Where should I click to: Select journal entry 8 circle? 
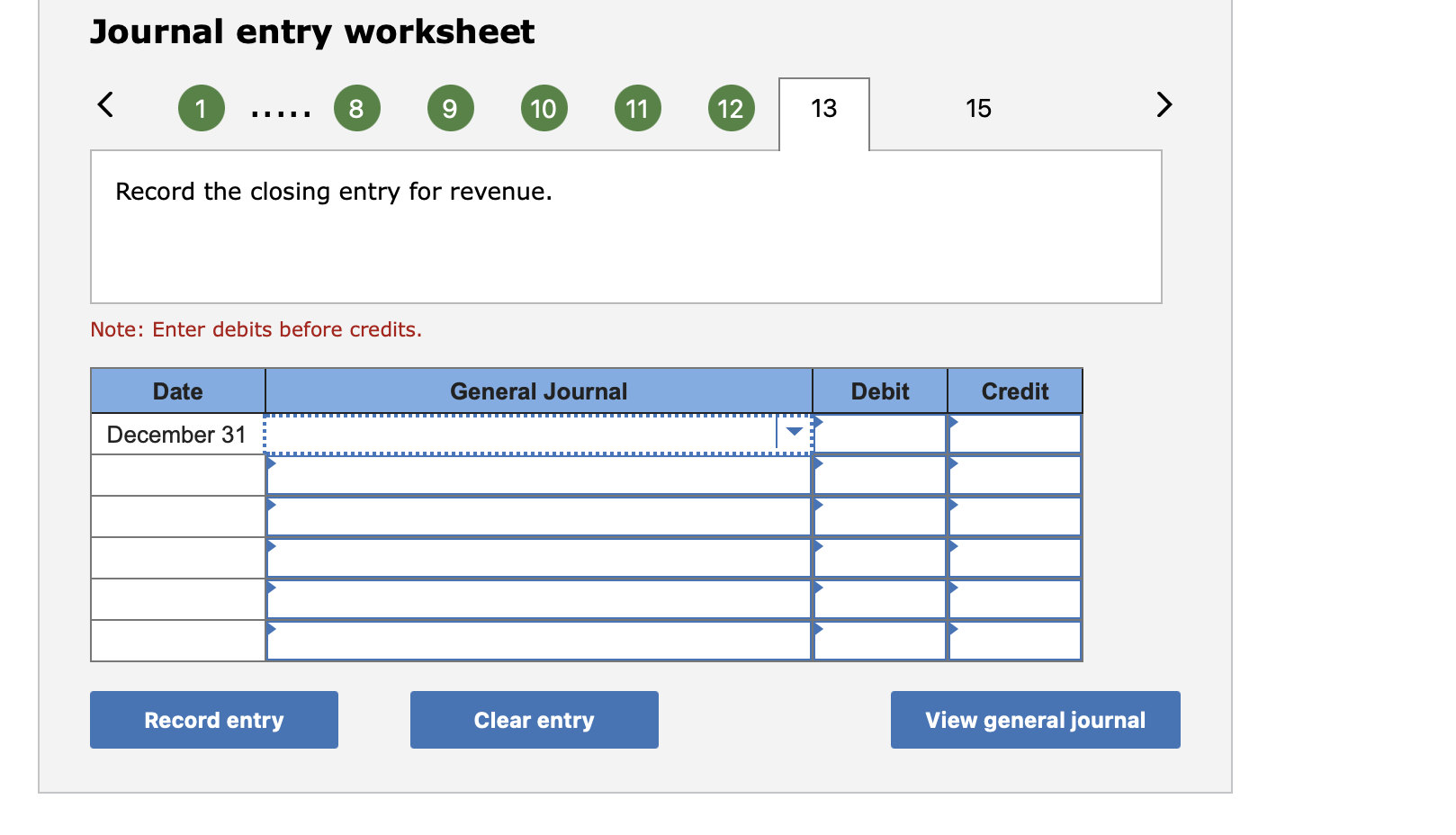coord(356,108)
